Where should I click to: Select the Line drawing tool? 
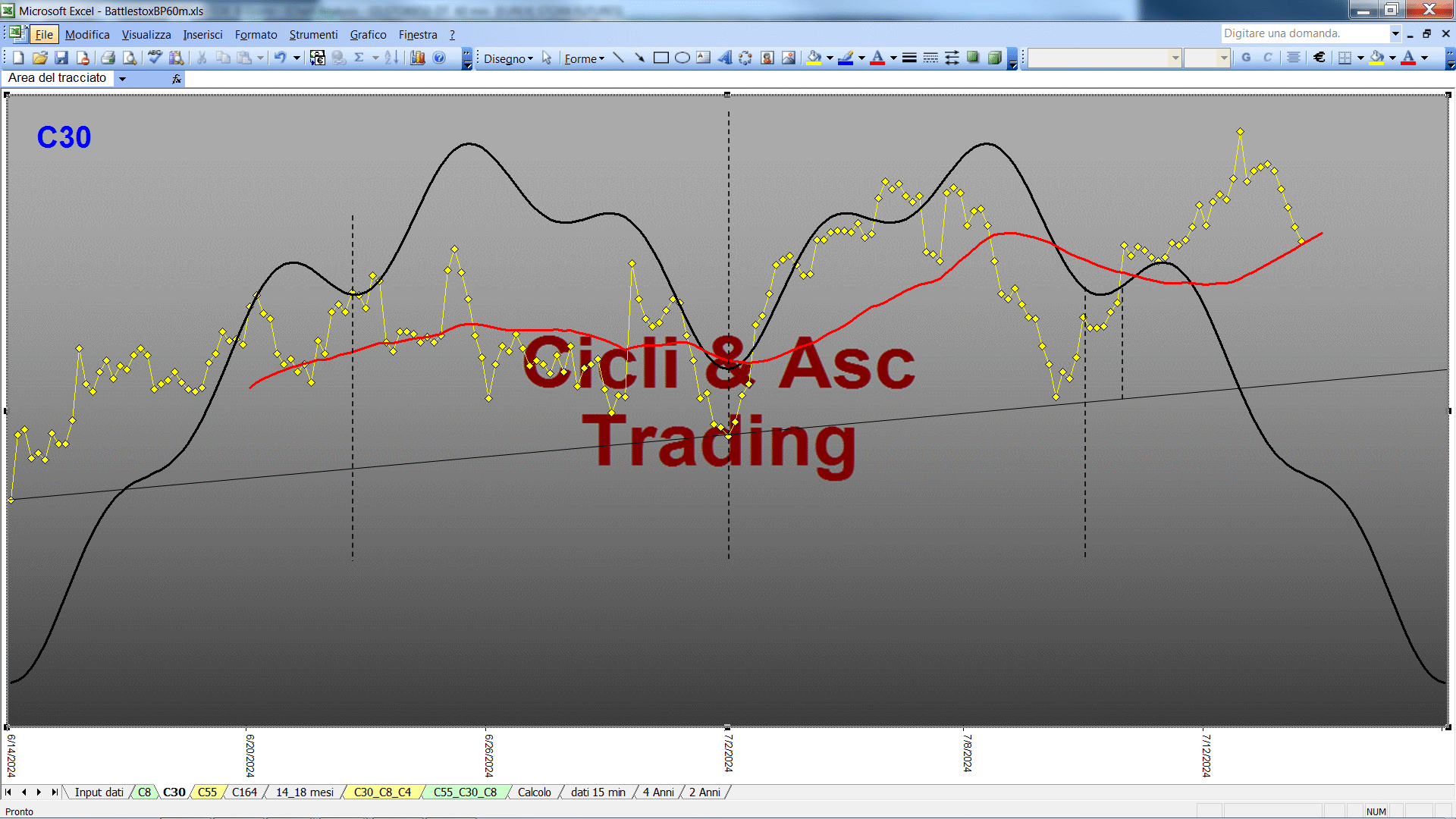[618, 58]
